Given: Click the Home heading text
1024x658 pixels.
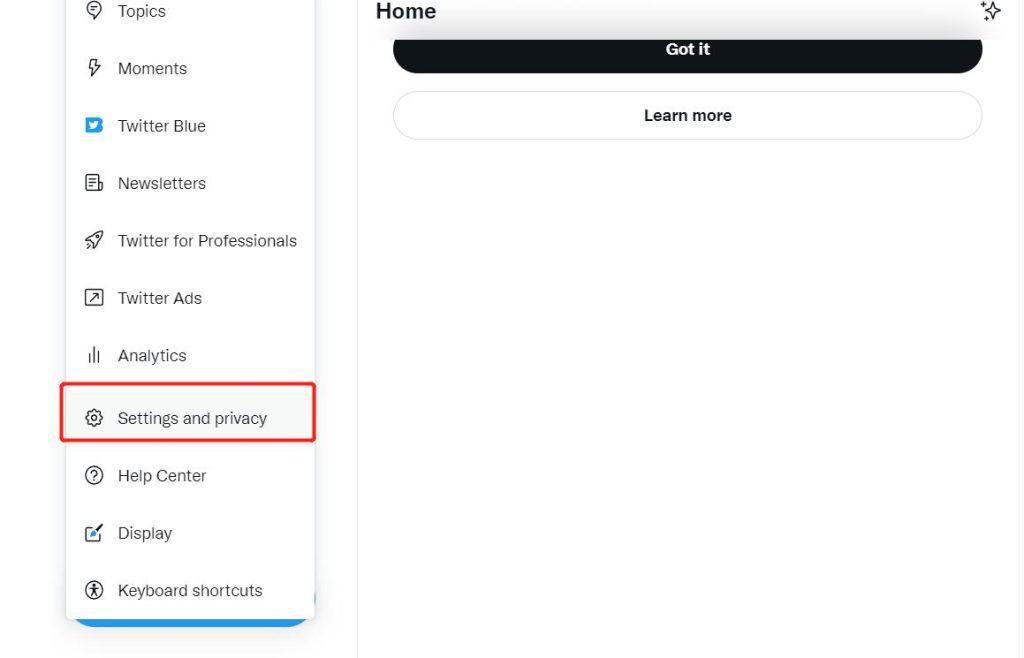Looking at the screenshot, I should pyautogui.click(x=406, y=12).
